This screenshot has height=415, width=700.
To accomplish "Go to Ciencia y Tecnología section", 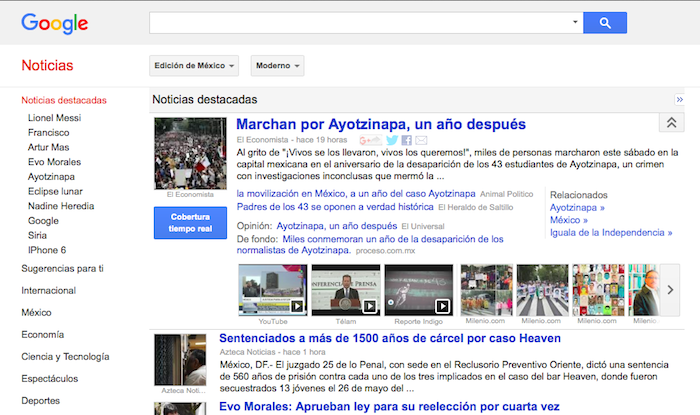I will tap(65, 356).
